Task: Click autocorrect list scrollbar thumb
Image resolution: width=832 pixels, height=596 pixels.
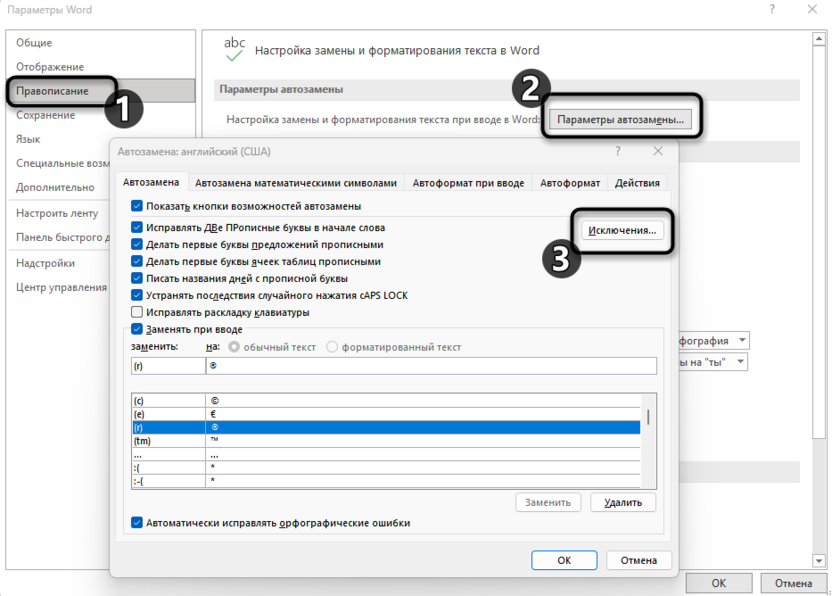Action: point(648,417)
